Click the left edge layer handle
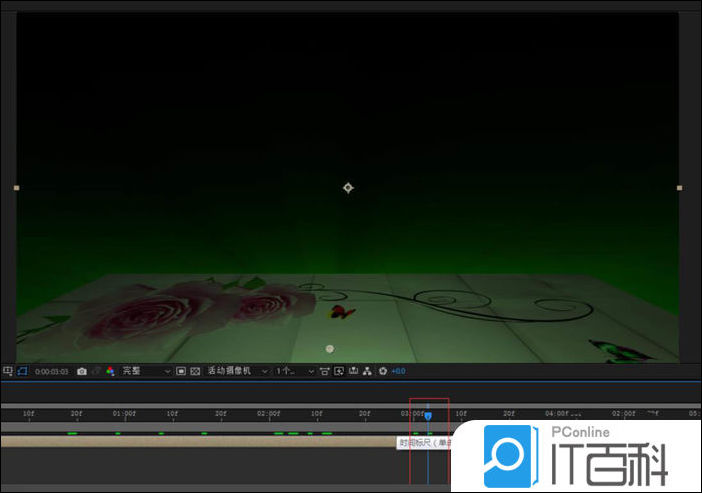Image resolution: width=702 pixels, height=493 pixels. pos(17,188)
